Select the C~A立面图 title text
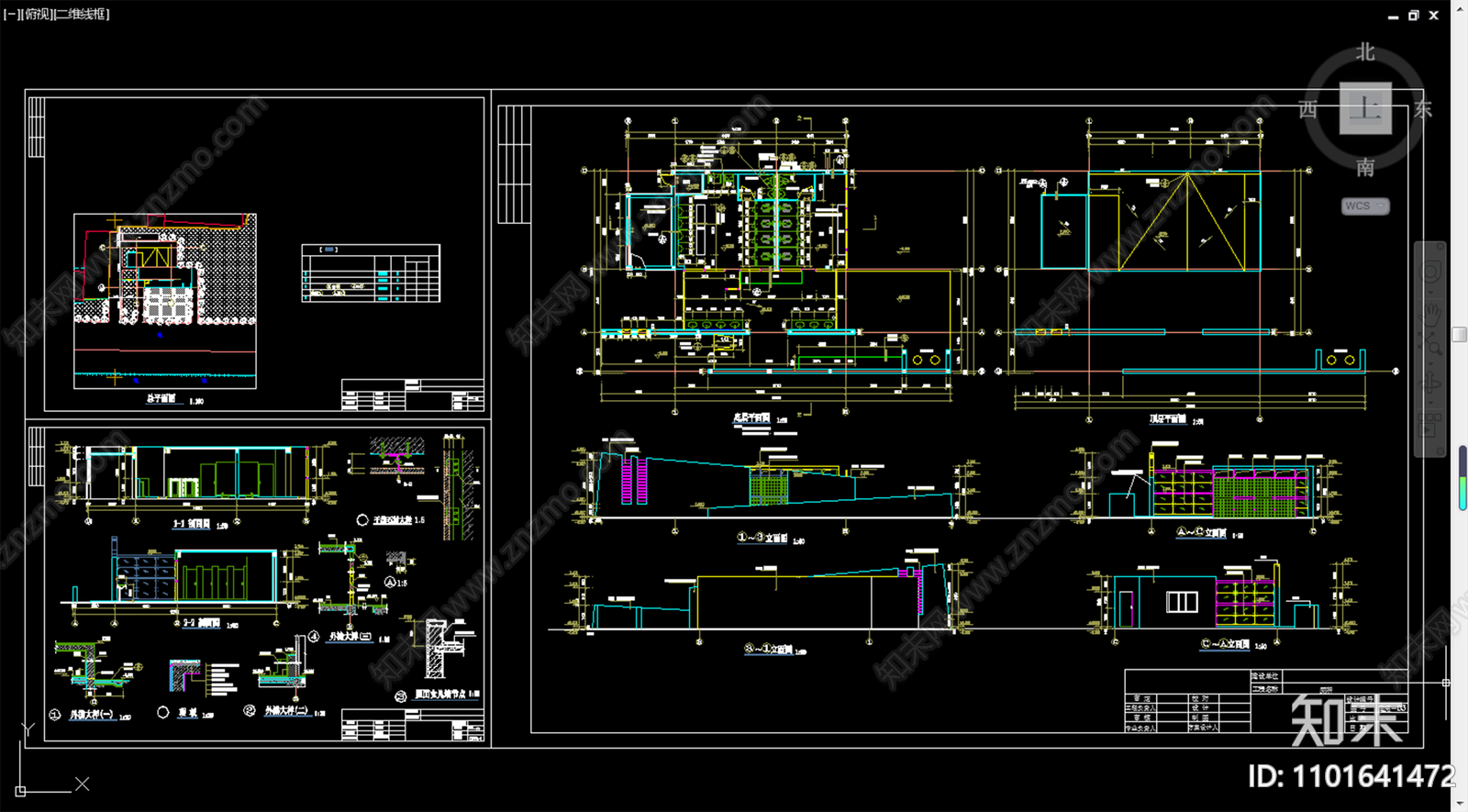The width and height of the screenshot is (1468, 812). pyautogui.click(x=1227, y=644)
